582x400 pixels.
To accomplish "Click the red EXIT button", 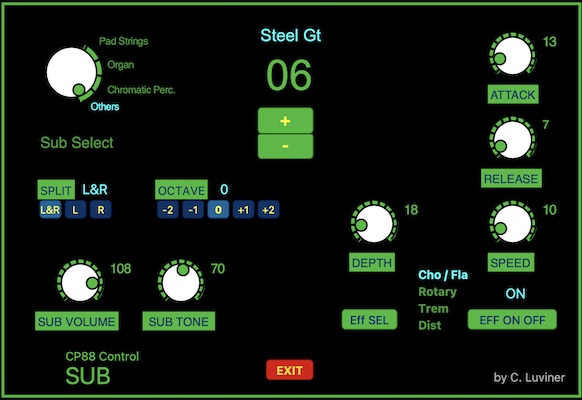I will tap(290, 370).
